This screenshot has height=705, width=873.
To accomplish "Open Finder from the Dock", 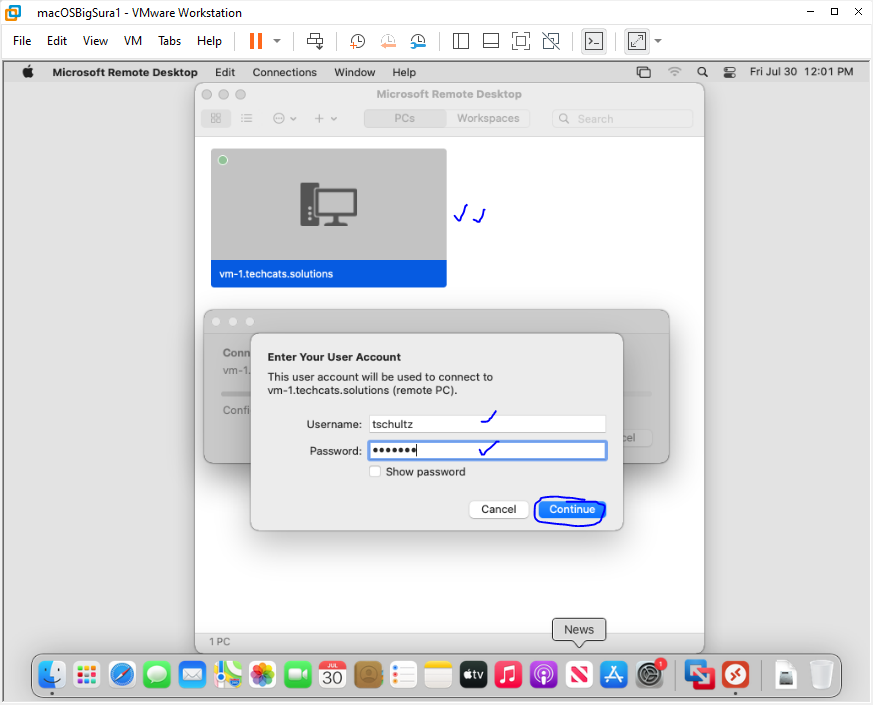I will (x=52, y=675).
